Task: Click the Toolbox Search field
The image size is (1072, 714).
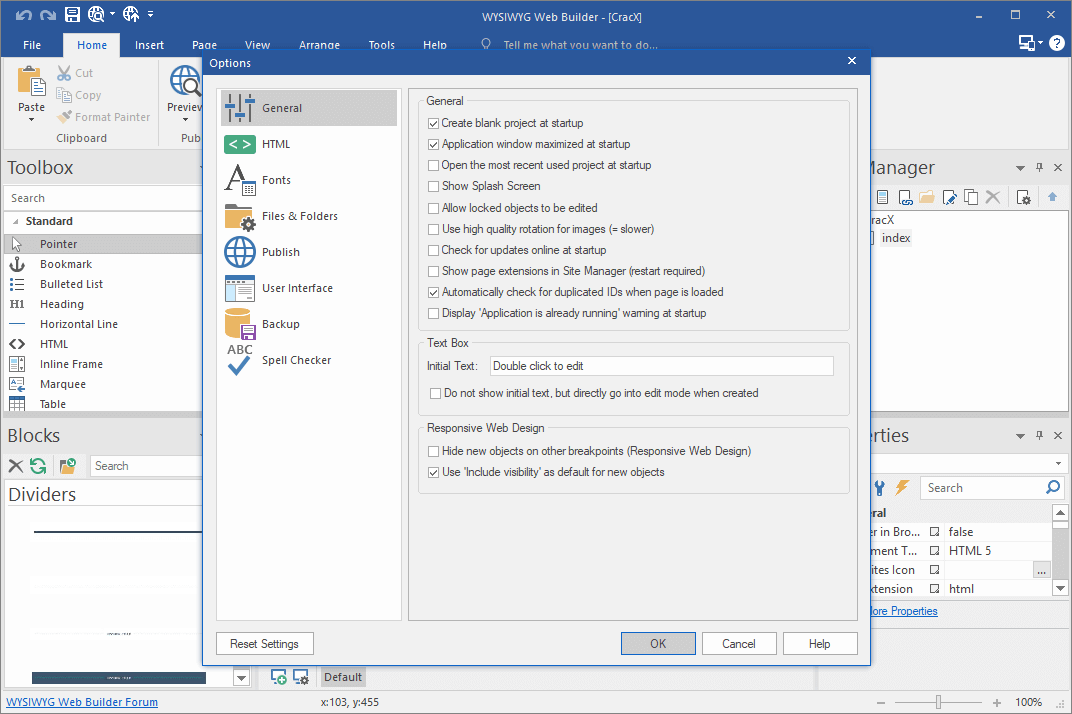Action: [x=103, y=198]
